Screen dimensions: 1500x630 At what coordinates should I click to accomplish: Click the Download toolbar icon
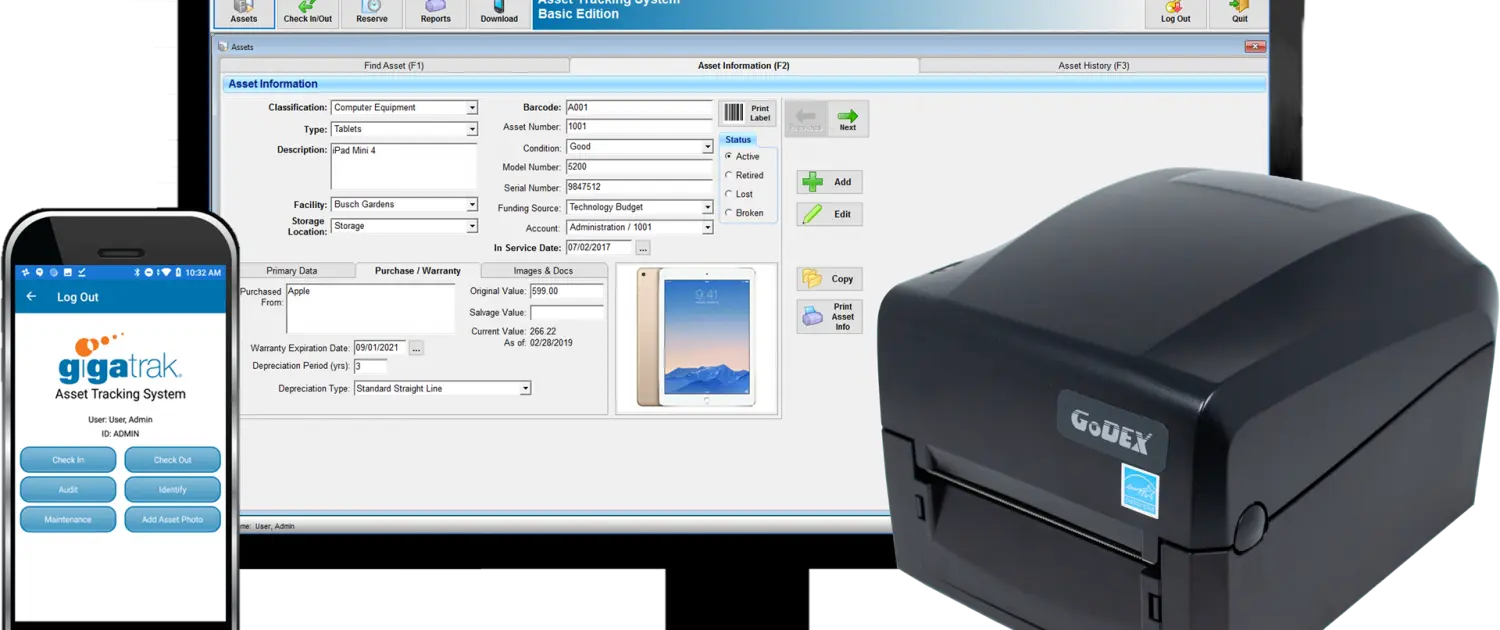499,13
